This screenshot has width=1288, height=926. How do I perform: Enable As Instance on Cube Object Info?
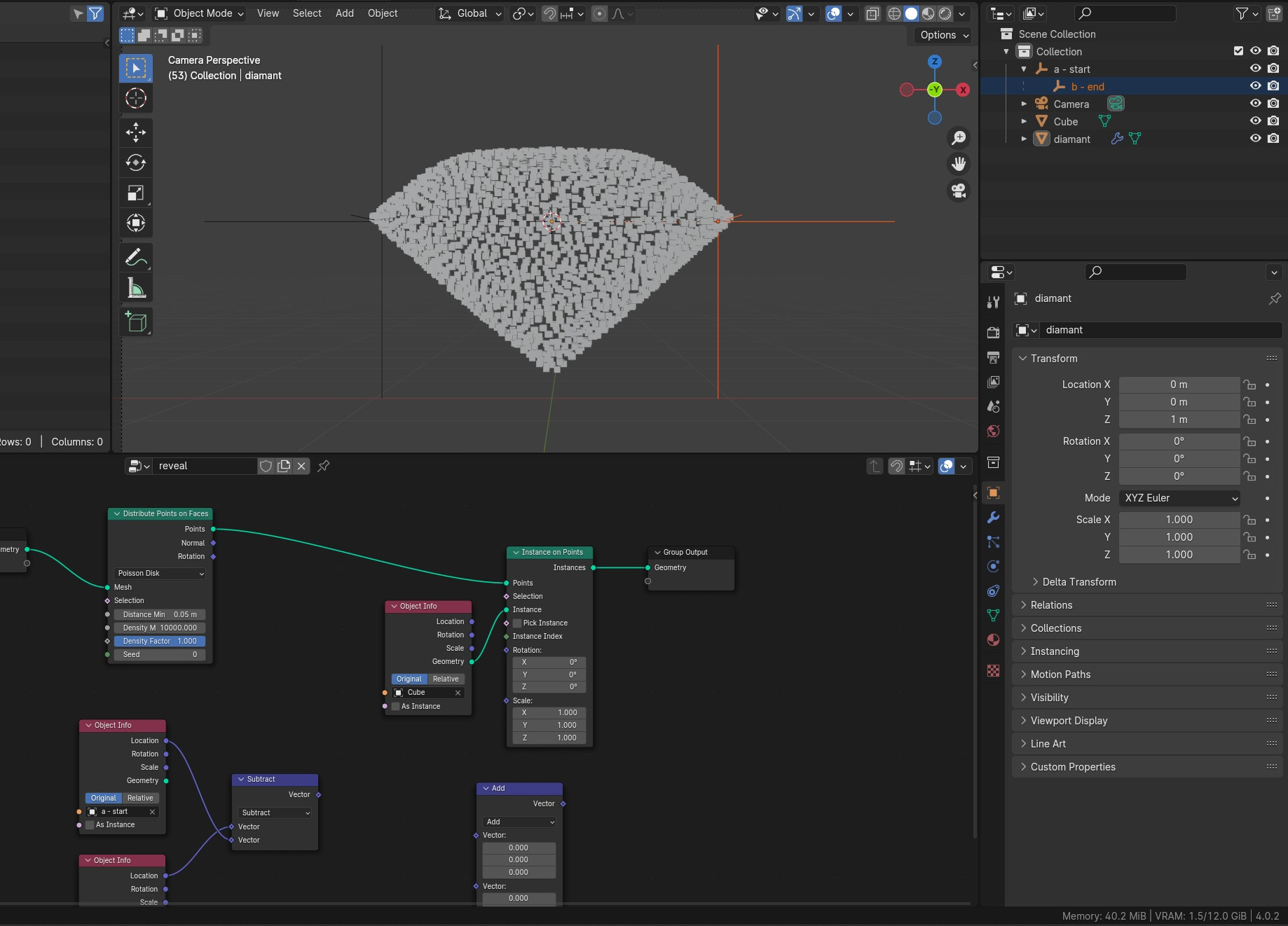pyautogui.click(x=396, y=706)
